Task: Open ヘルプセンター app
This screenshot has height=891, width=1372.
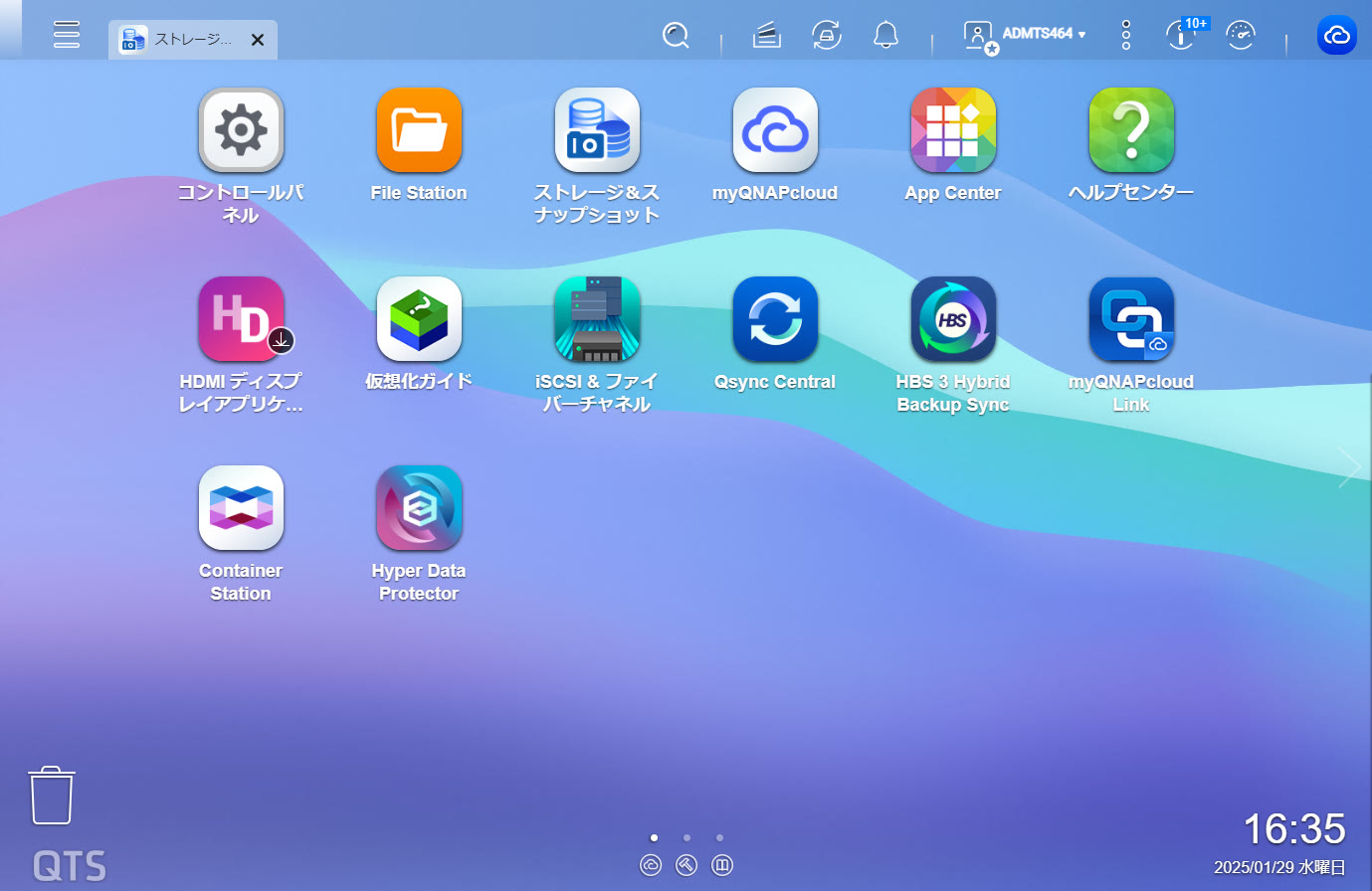Action: [1131, 130]
